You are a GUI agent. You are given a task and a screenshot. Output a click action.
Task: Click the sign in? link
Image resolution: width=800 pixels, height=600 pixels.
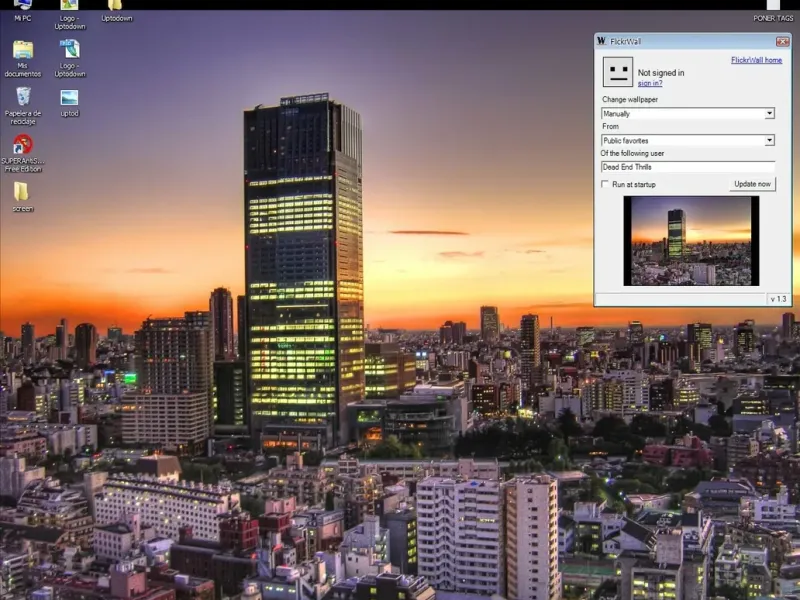tap(650, 83)
